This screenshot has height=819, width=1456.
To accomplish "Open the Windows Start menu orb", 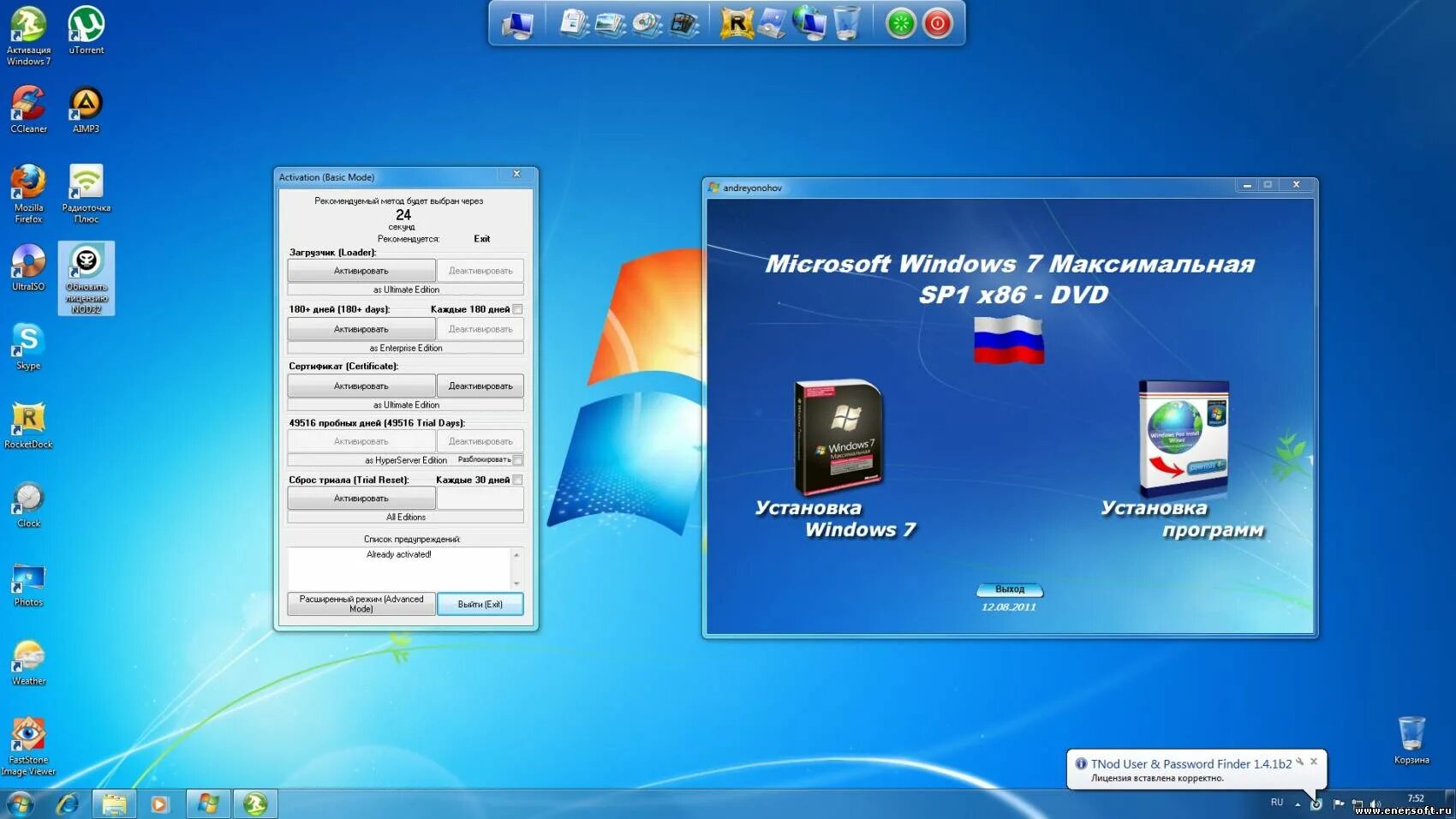I will coord(21,804).
